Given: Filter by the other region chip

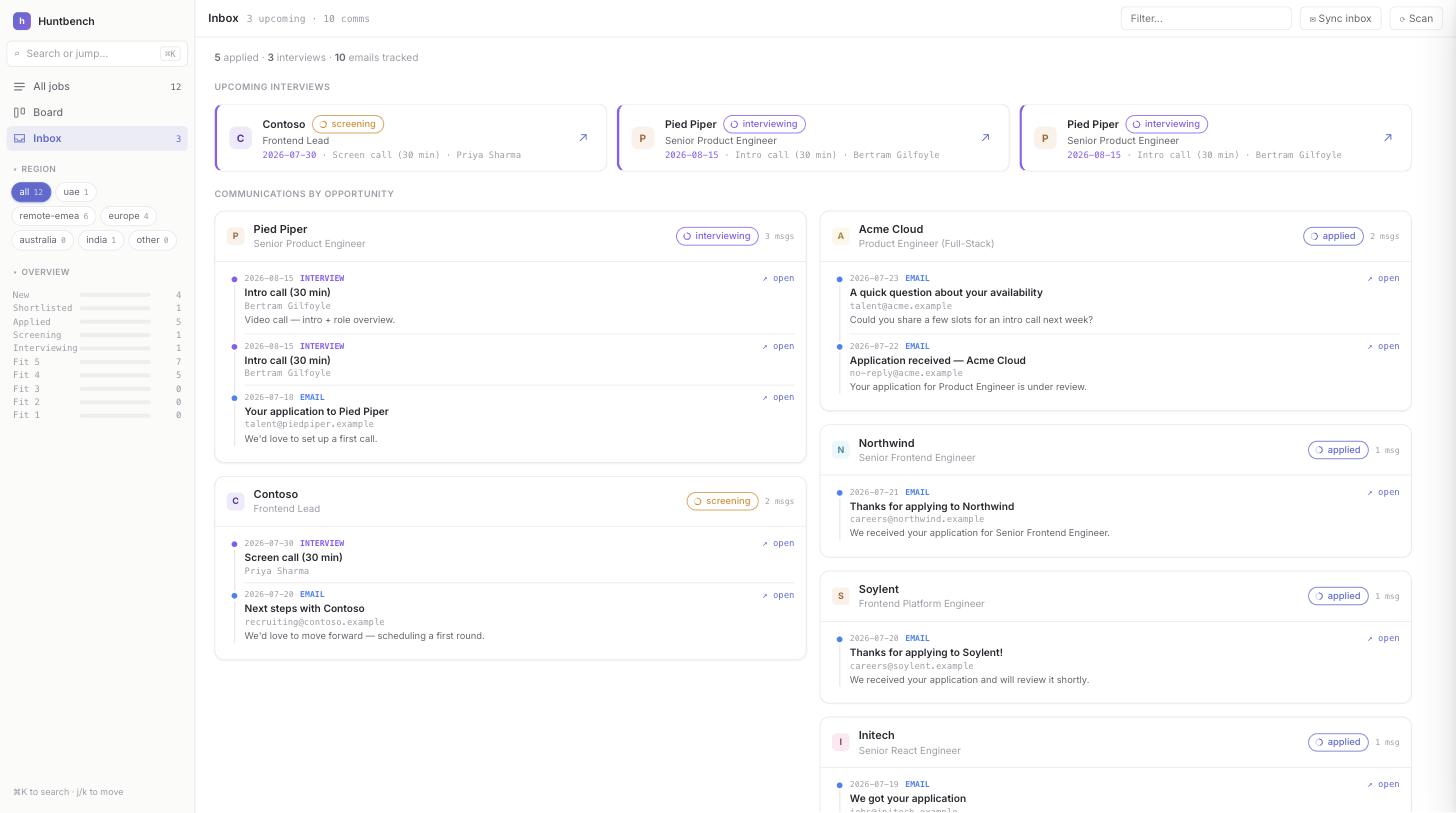Looking at the screenshot, I should click(152, 240).
